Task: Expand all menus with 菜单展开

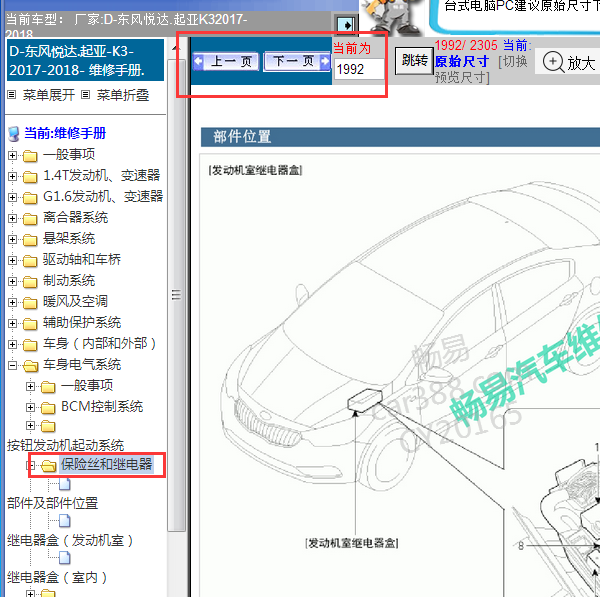Action: point(48,95)
